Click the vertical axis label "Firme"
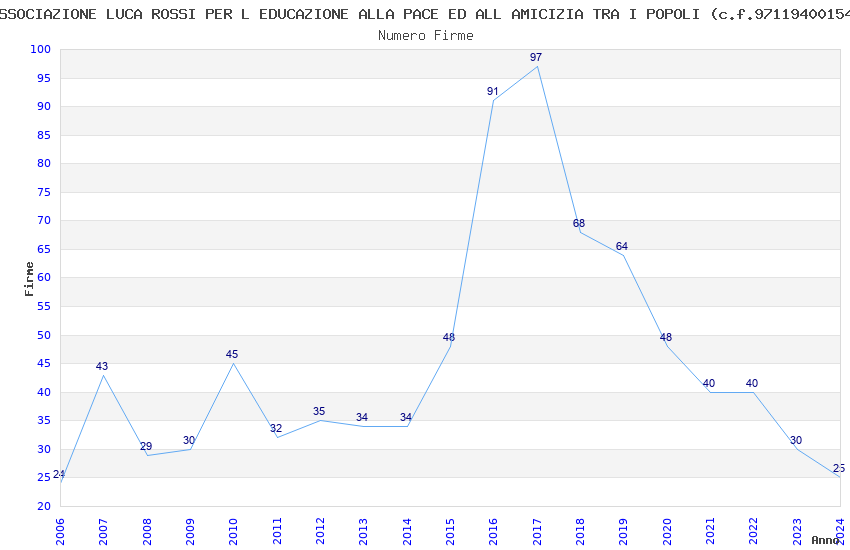This screenshot has height=550, width=850. (x=29, y=279)
